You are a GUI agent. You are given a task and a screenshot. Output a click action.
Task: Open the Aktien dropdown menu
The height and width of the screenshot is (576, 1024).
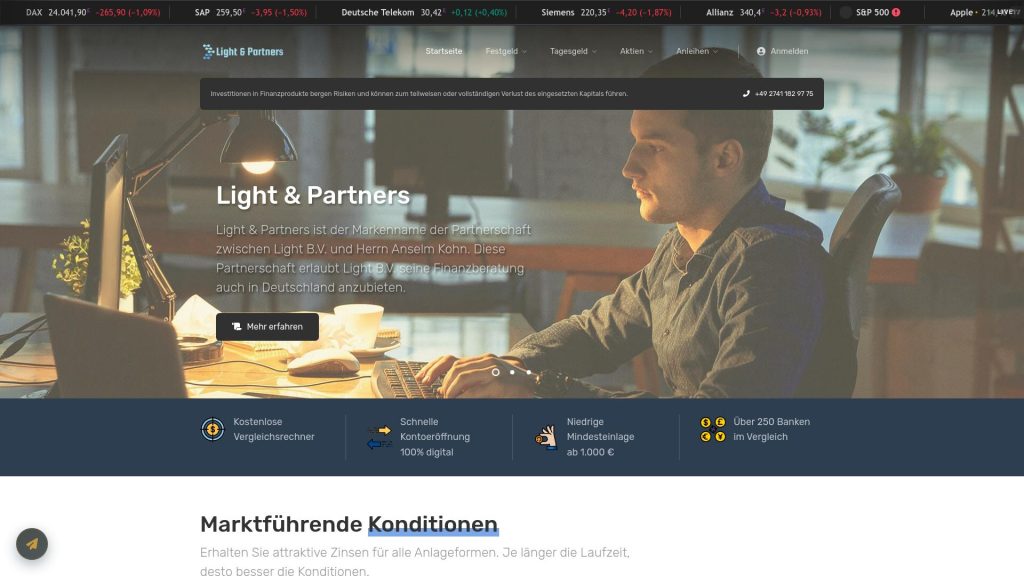pyautogui.click(x=635, y=51)
